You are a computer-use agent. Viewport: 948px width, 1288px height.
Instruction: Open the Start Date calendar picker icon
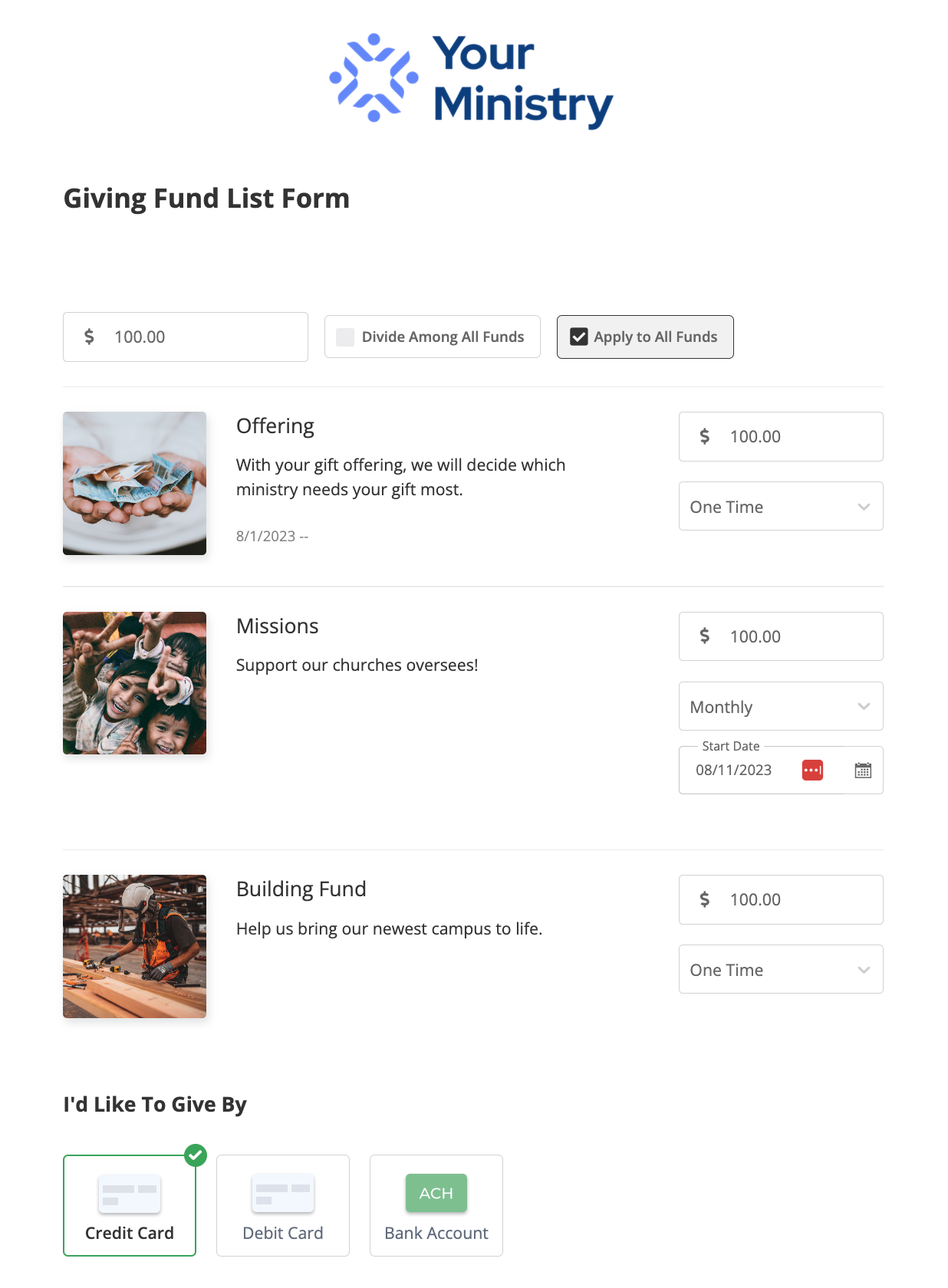coord(863,770)
